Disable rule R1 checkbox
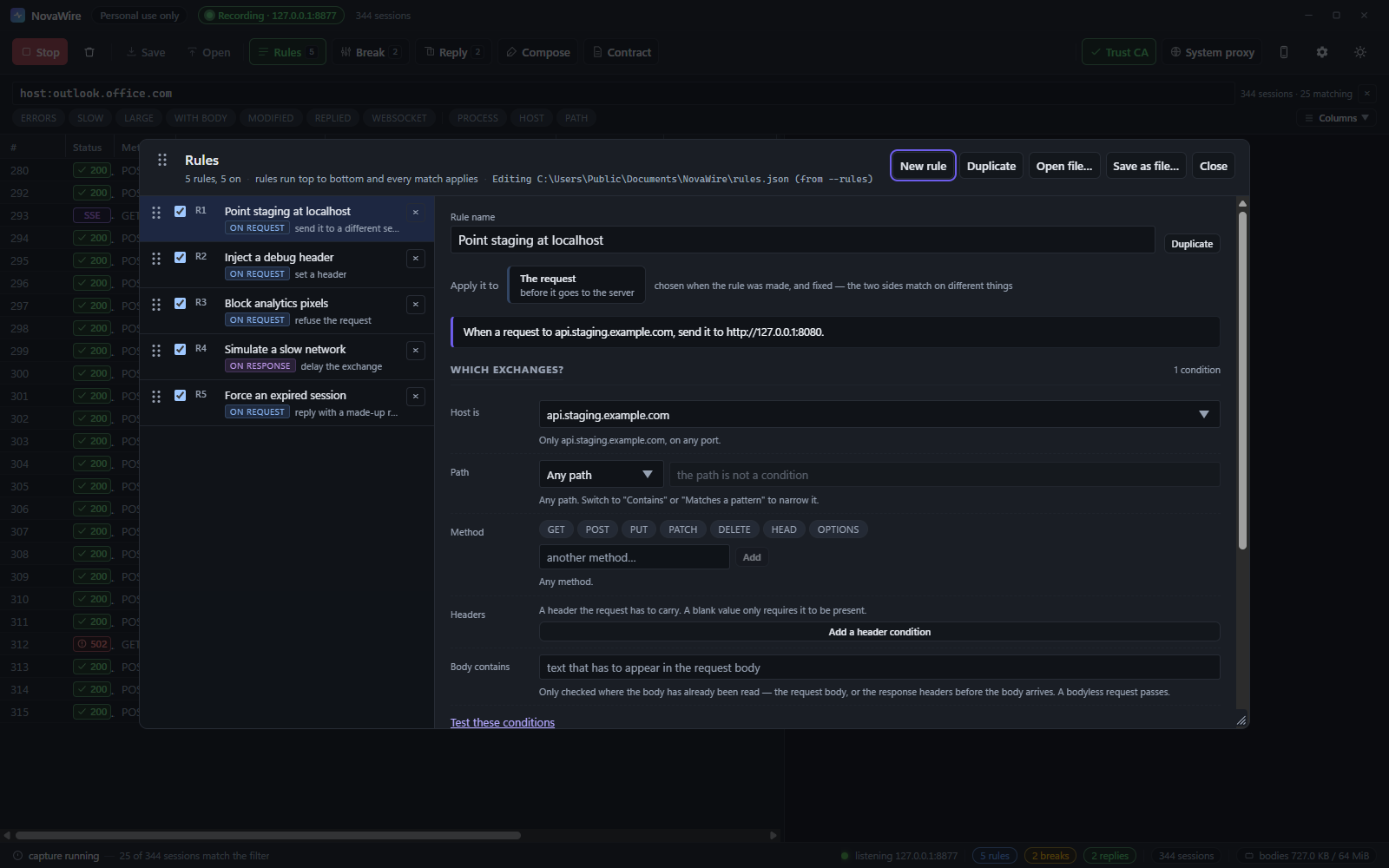 (181, 211)
